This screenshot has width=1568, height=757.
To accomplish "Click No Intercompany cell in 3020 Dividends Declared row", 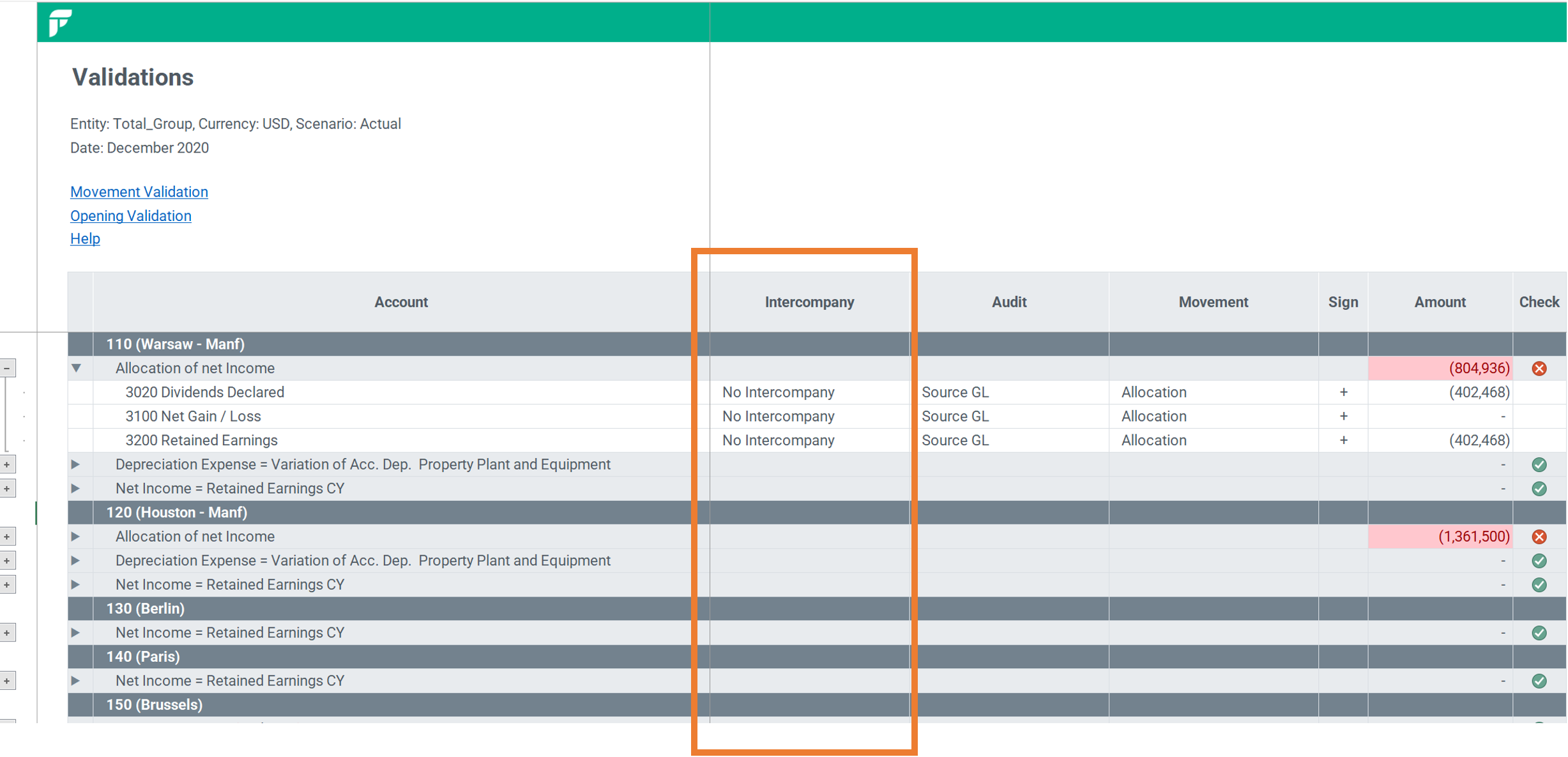I will pos(809,392).
